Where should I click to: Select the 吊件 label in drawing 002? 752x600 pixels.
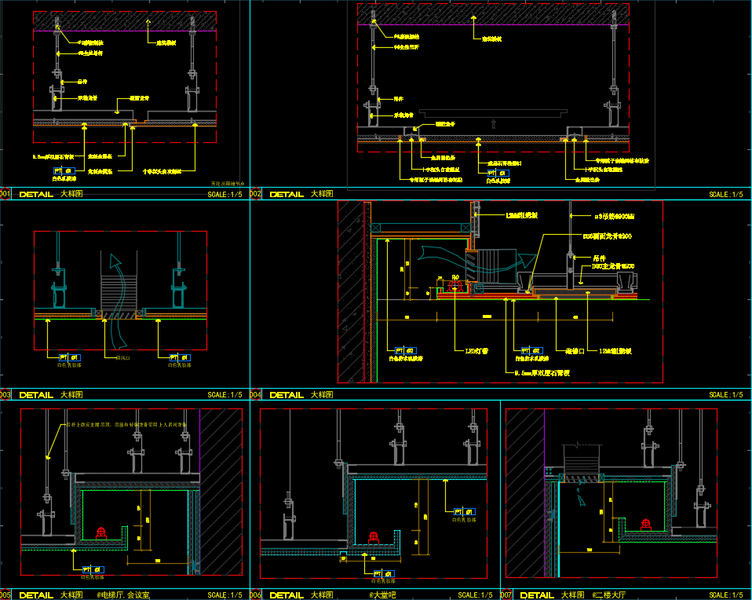click(x=398, y=99)
